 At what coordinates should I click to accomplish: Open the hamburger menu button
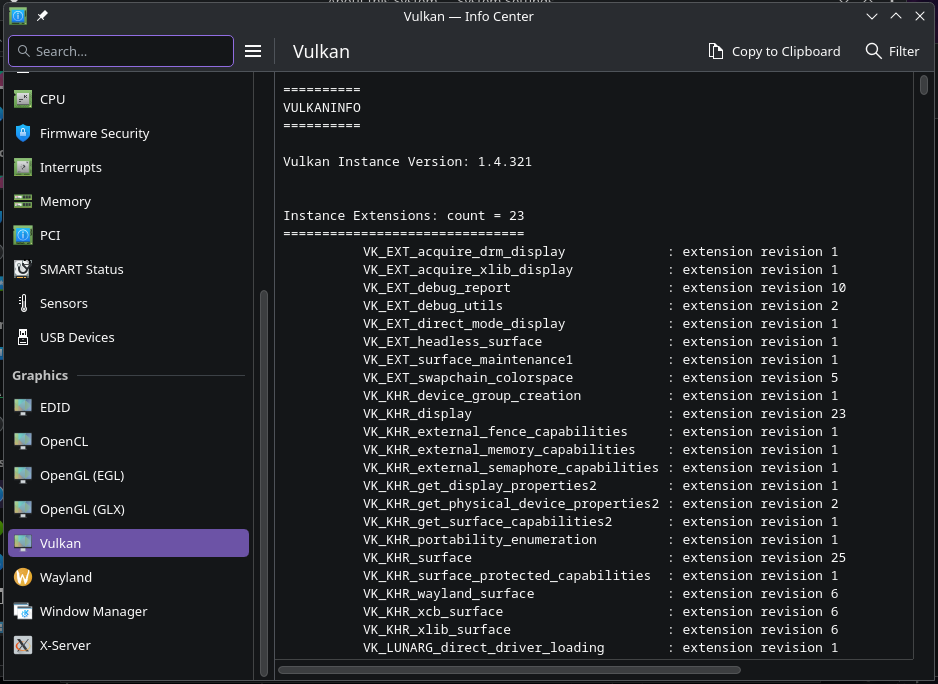253,51
